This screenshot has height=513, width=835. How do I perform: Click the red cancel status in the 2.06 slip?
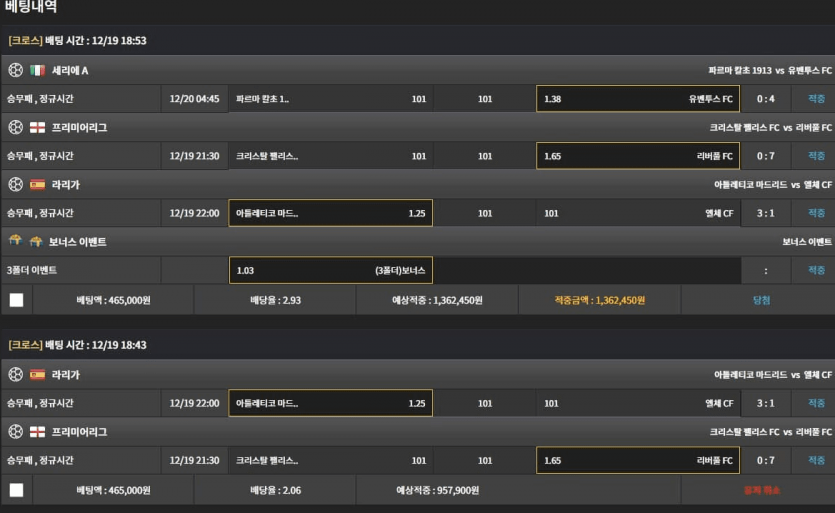(x=762, y=490)
